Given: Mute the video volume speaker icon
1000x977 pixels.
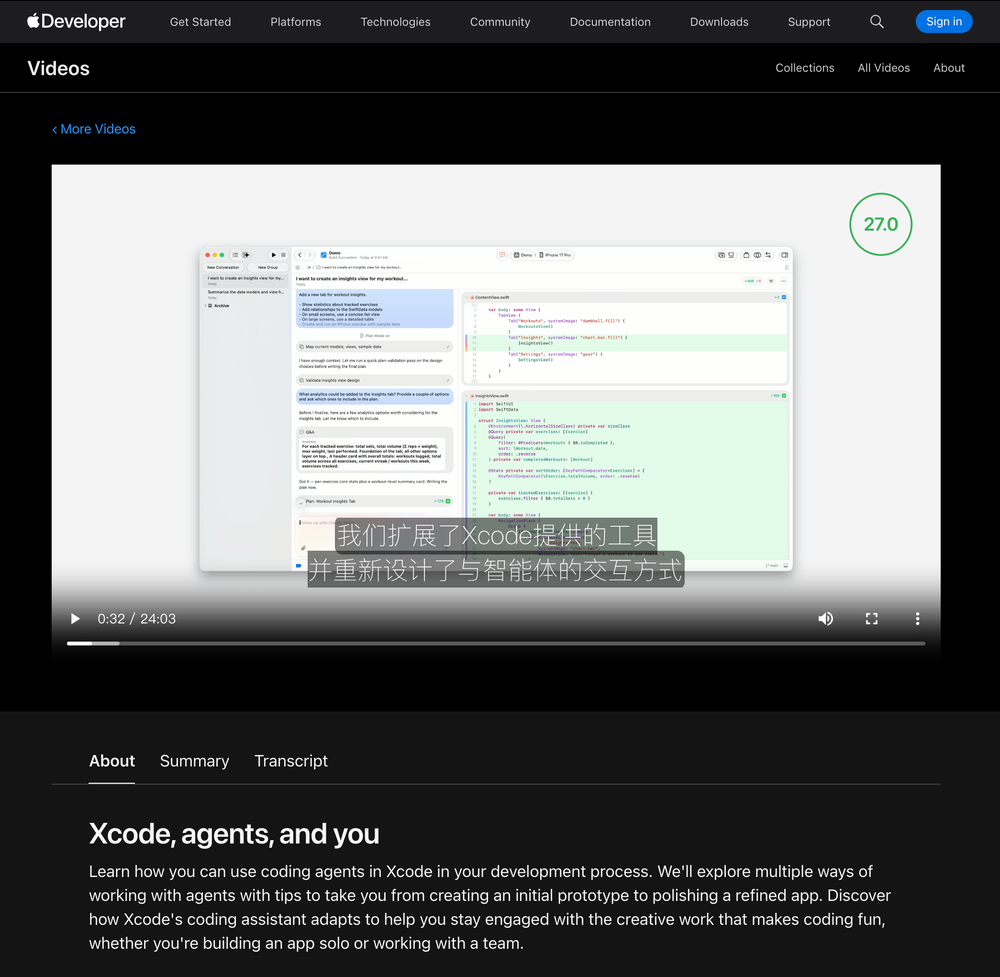Looking at the screenshot, I should click(825, 619).
